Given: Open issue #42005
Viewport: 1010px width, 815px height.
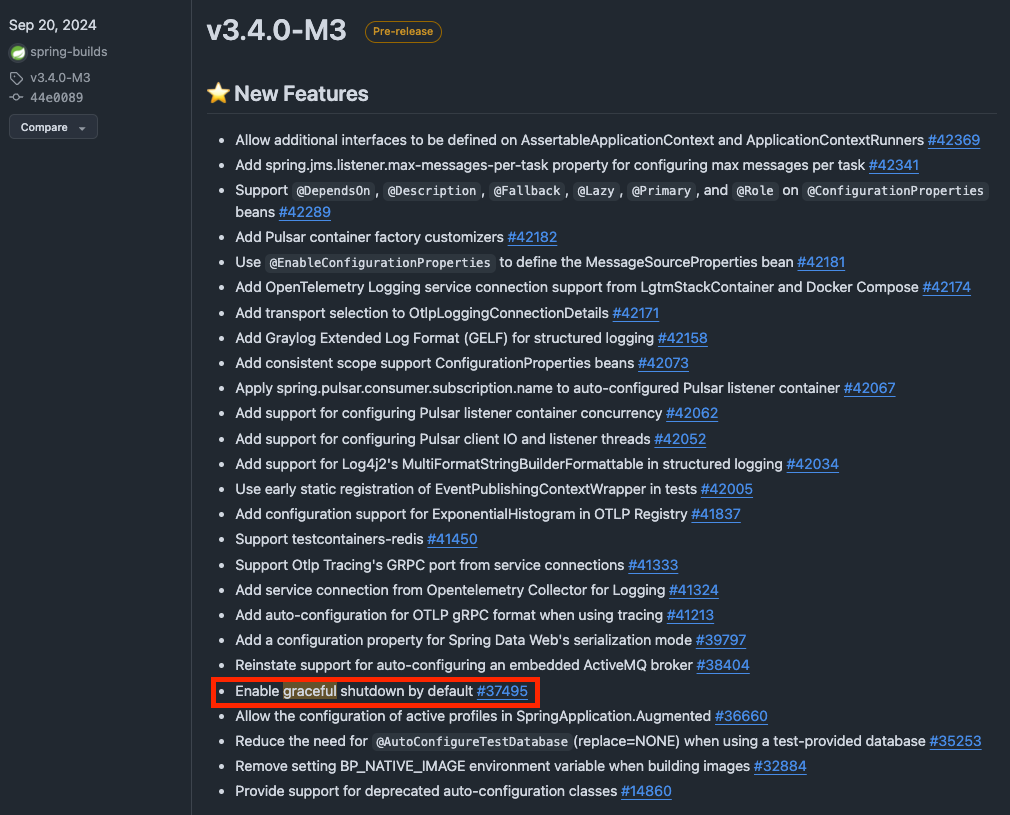Looking at the screenshot, I should [x=726, y=490].
